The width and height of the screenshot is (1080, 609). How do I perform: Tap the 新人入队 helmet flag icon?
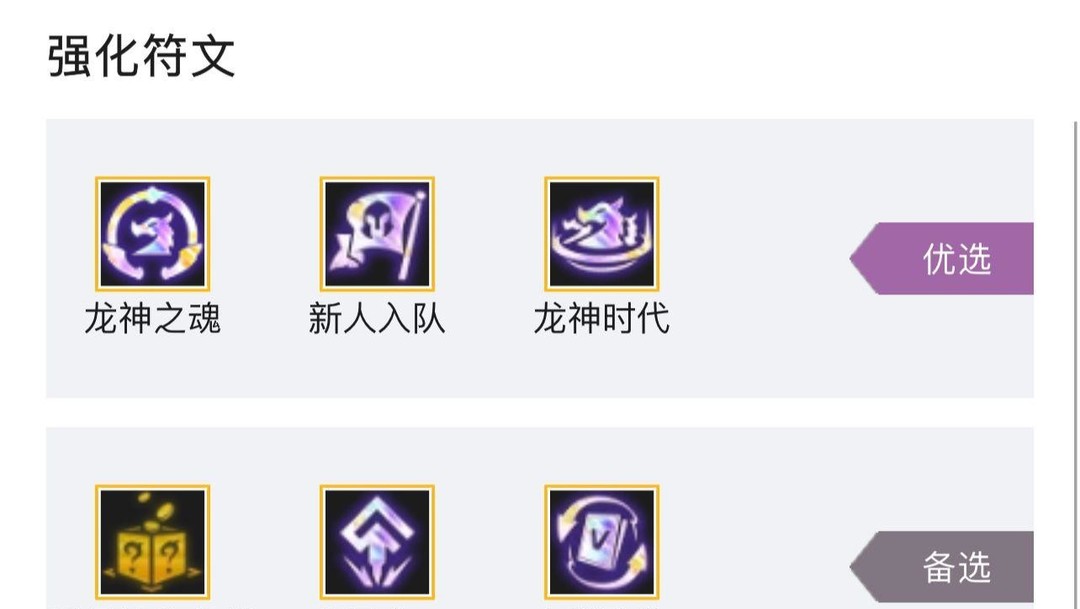pyautogui.click(x=377, y=234)
